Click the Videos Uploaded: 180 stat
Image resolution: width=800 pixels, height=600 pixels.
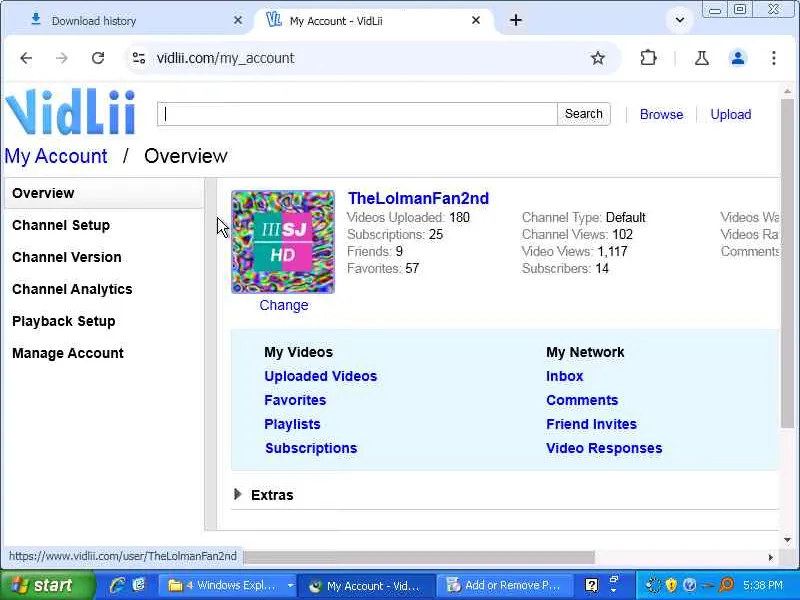tap(408, 218)
